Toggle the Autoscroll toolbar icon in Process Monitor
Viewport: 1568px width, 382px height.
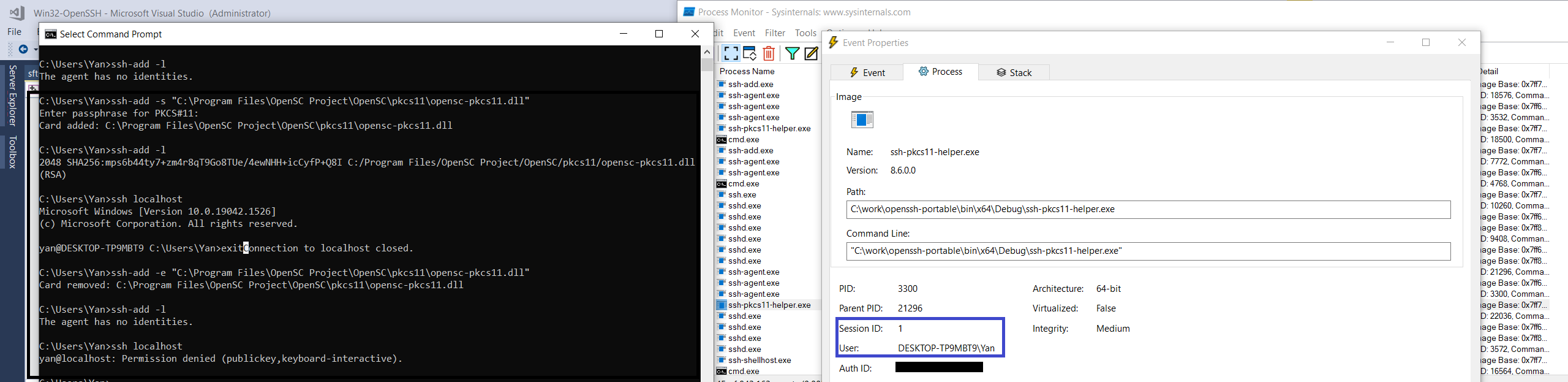(750, 53)
